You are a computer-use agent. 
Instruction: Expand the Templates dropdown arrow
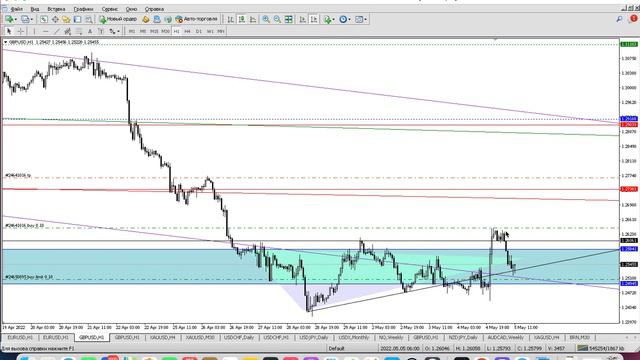366,19
